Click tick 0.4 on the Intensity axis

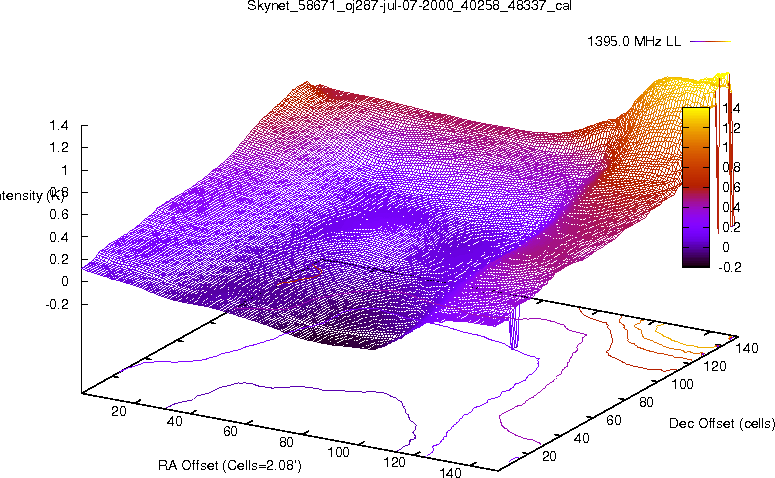pos(59,237)
